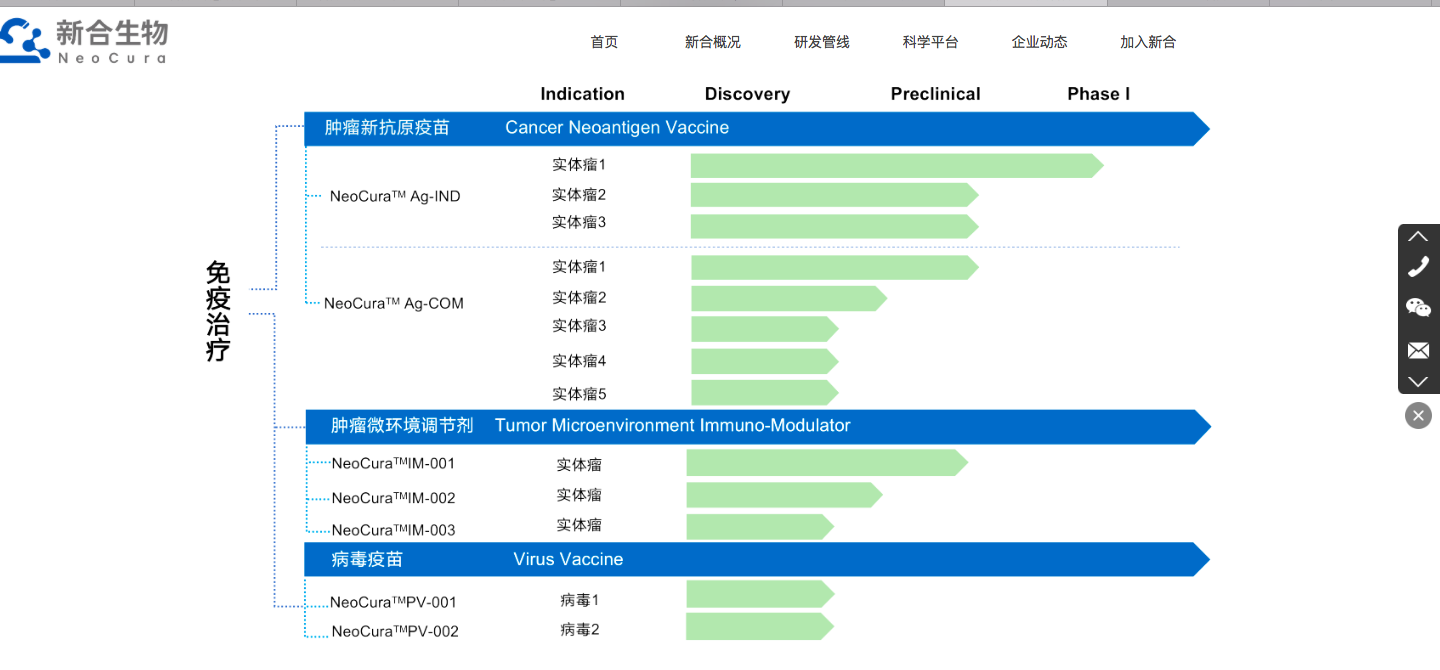The height and width of the screenshot is (670, 1440).
Task: Open the 首页 menu item
Action: click(604, 42)
